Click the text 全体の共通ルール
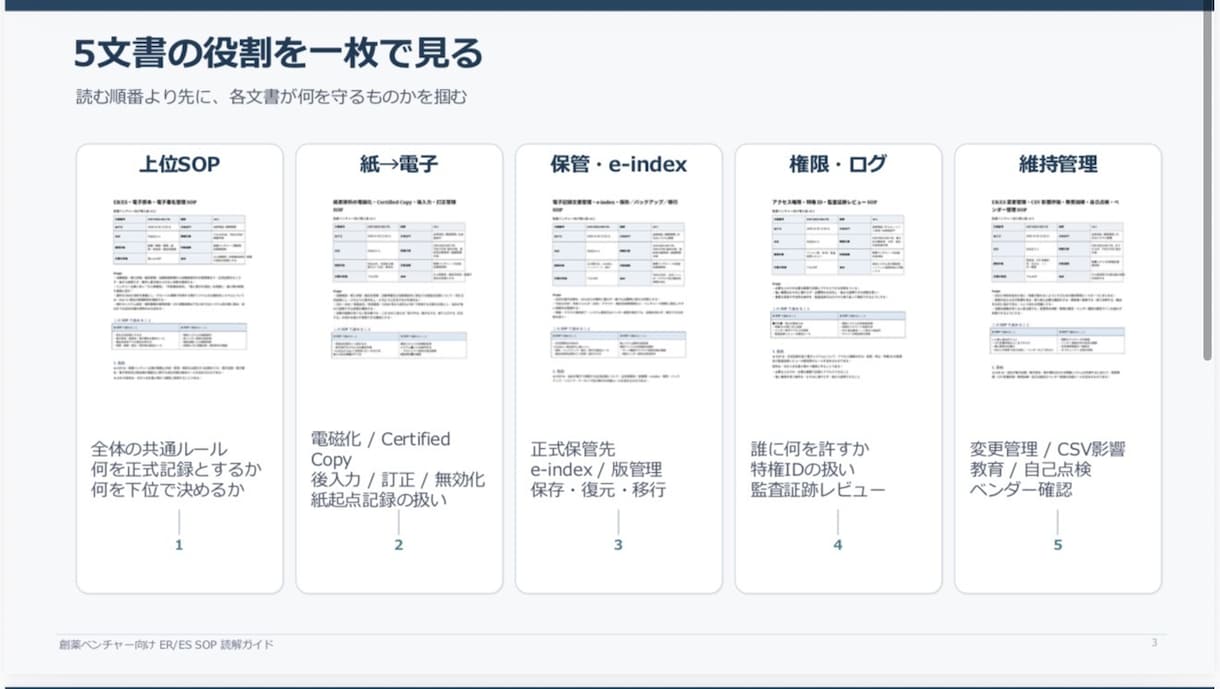This screenshot has width=1220, height=689. [159, 449]
